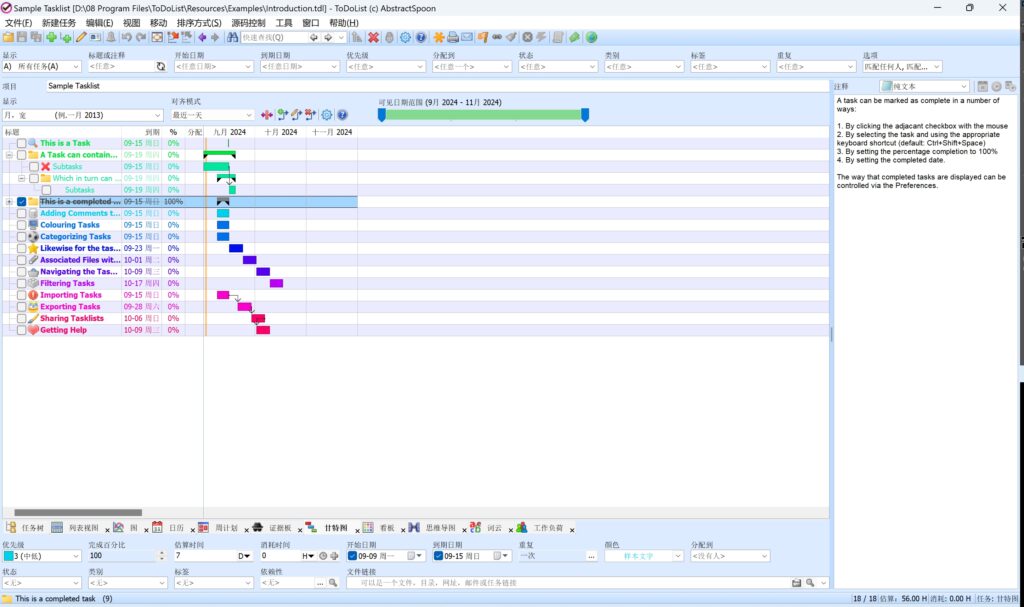Click the printer icon in toolbar

453,37
